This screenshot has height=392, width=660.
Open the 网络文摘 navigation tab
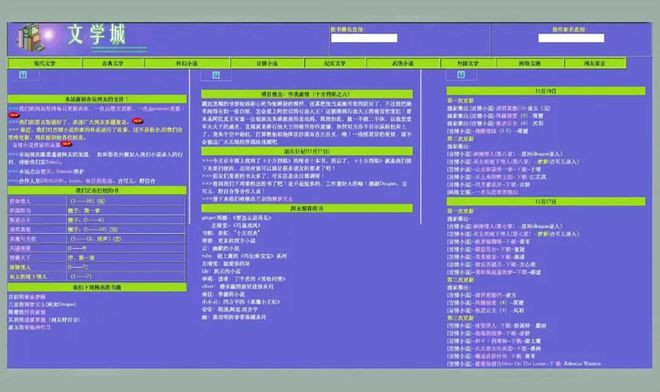click(x=530, y=64)
